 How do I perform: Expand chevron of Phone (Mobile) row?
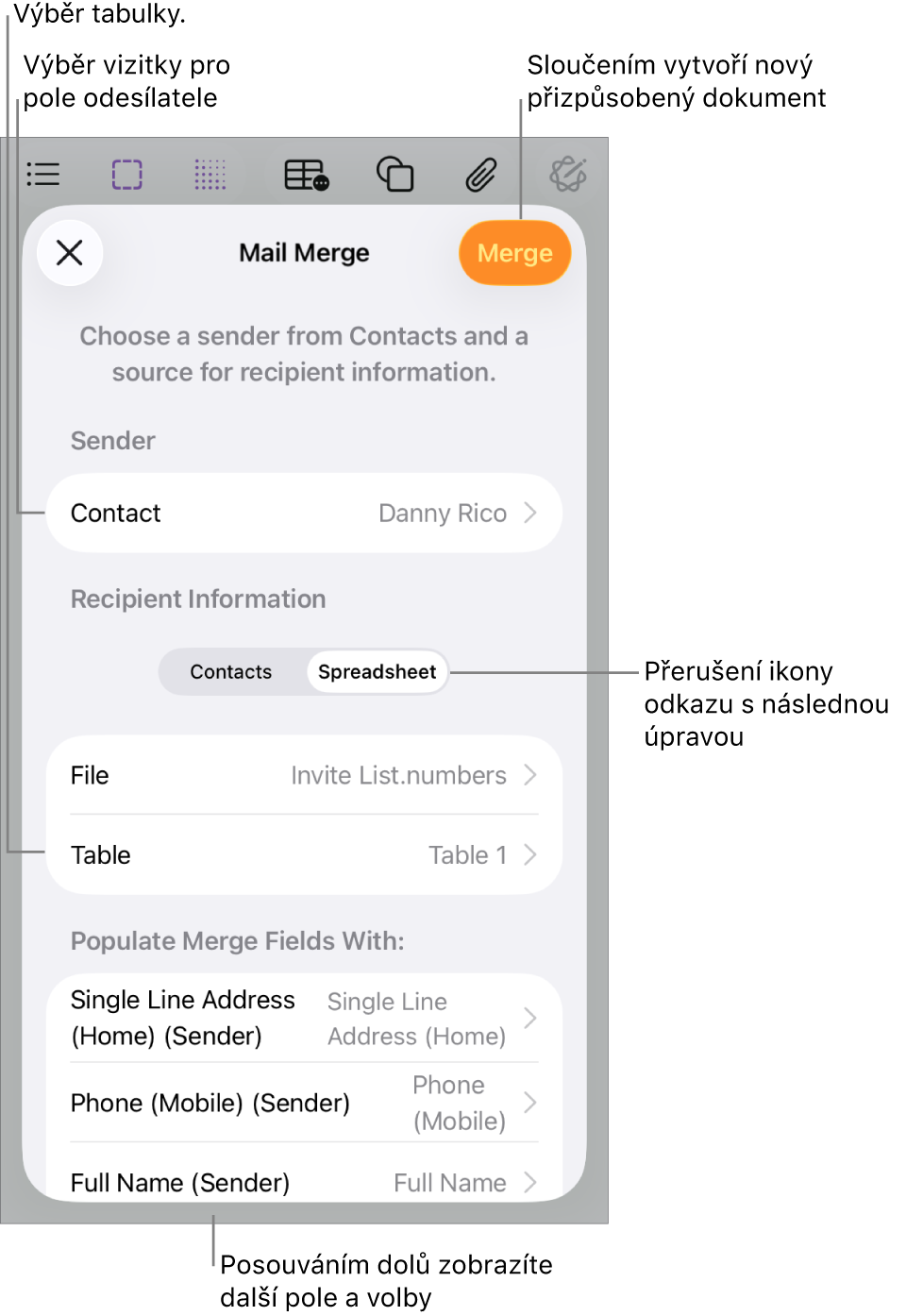(530, 1103)
